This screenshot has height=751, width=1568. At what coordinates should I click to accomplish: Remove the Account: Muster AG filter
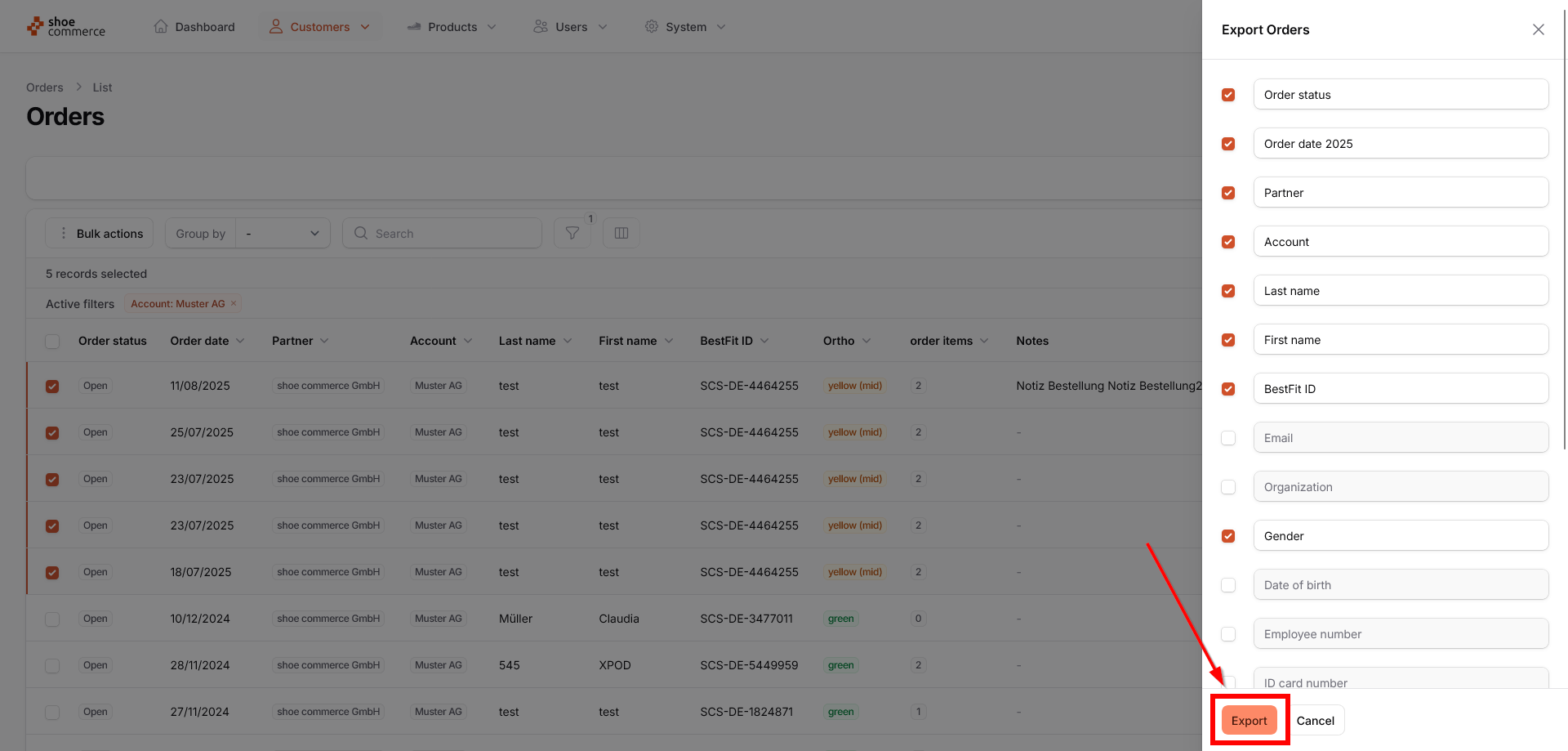pyautogui.click(x=234, y=304)
